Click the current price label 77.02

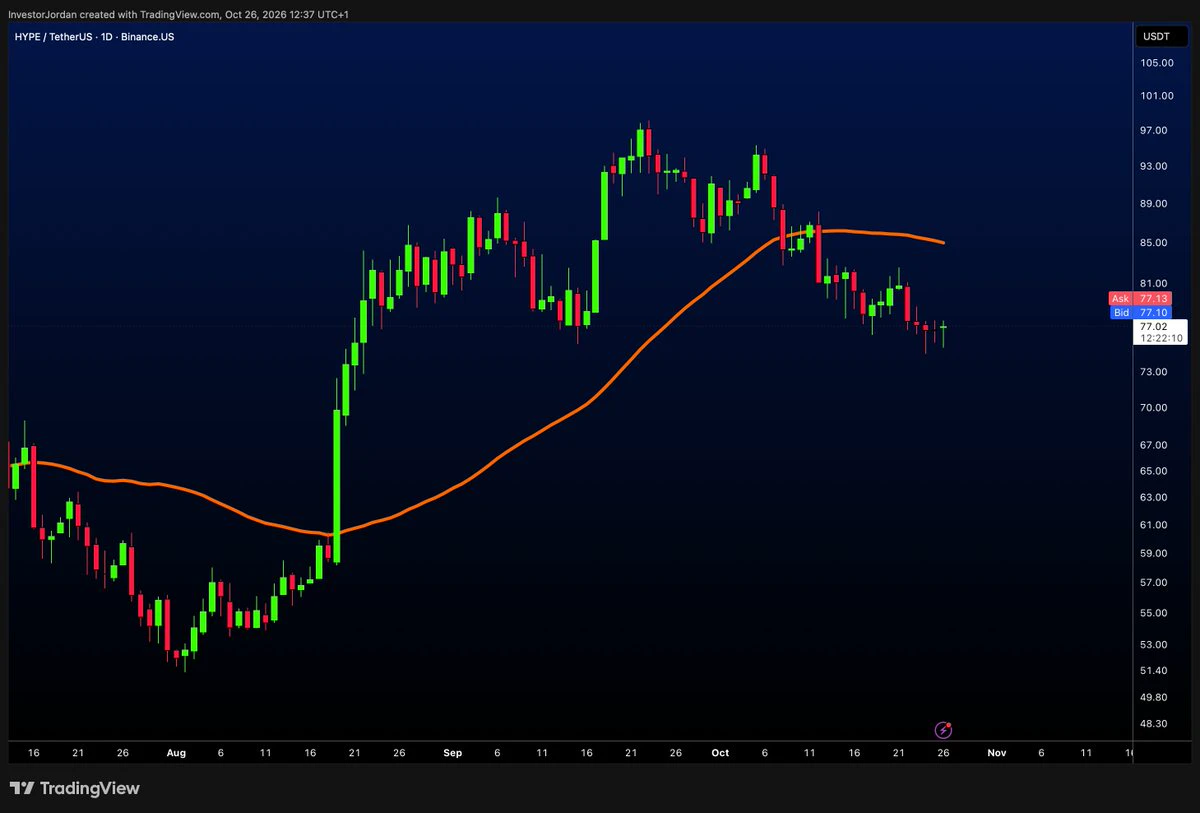click(1153, 326)
